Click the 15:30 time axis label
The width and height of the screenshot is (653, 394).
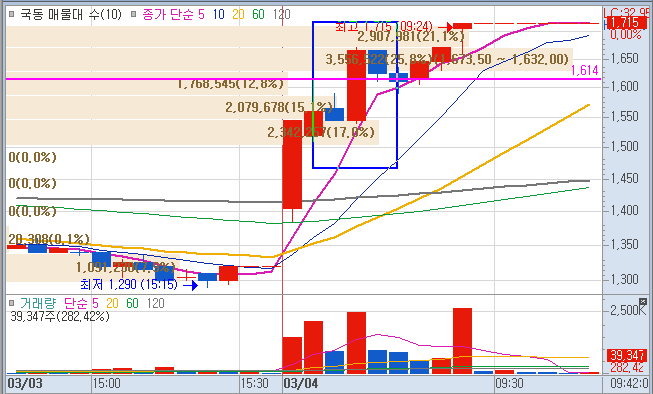pyautogui.click(x=254, y=383)
